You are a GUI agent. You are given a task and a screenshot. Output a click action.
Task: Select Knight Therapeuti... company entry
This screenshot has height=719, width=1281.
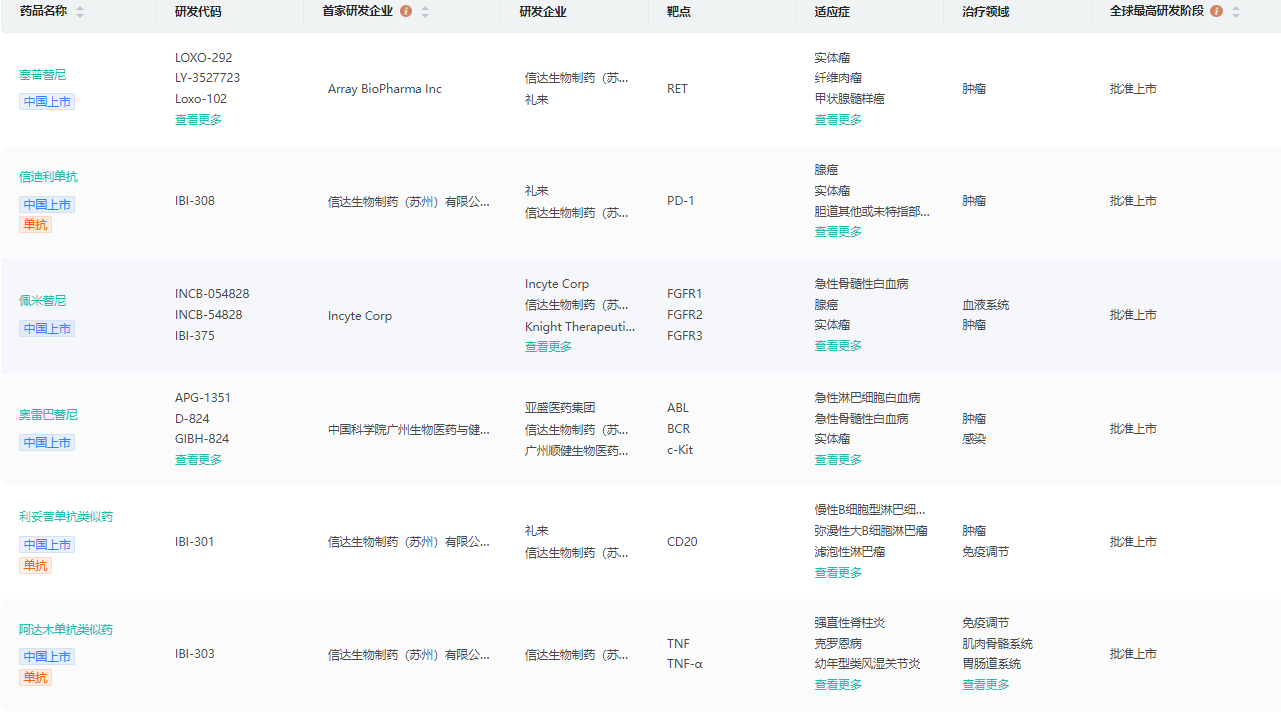click(580, 327)
